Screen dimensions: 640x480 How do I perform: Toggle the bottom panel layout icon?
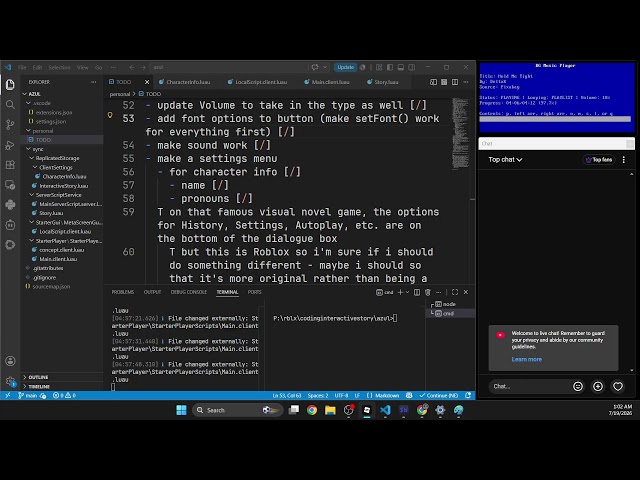click(401, 67)
